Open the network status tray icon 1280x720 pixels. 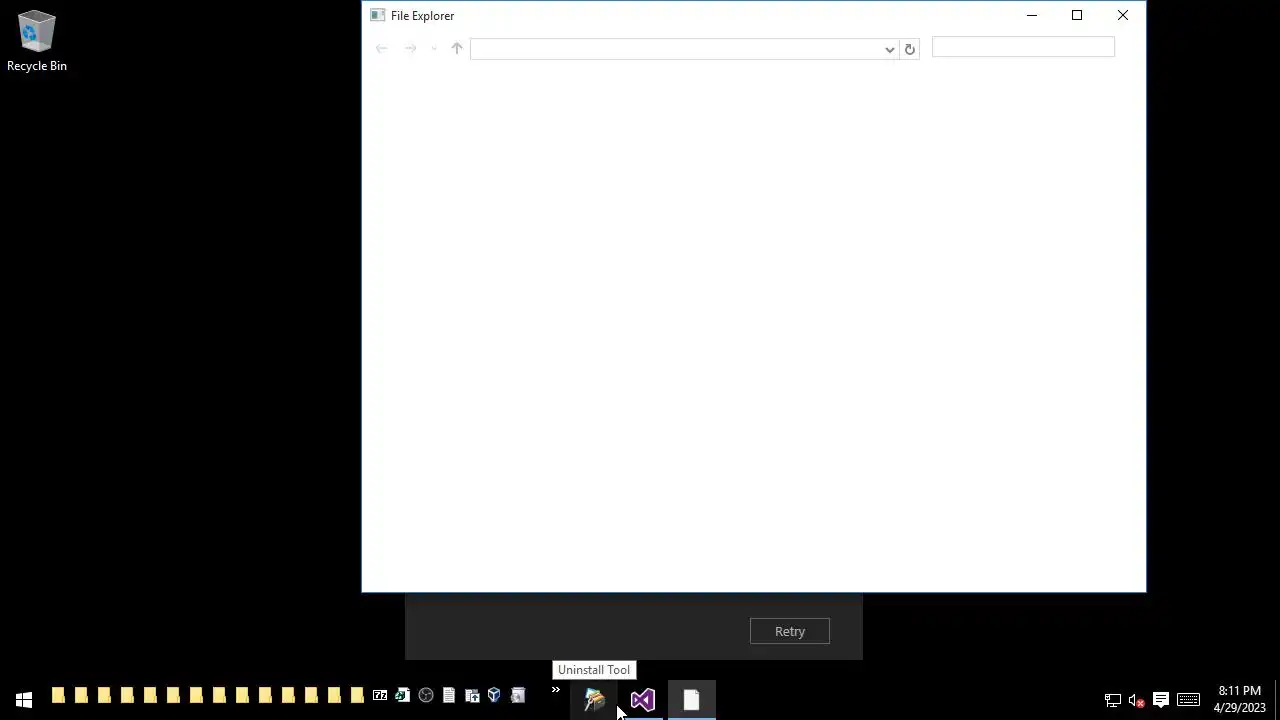(1112, 700)
